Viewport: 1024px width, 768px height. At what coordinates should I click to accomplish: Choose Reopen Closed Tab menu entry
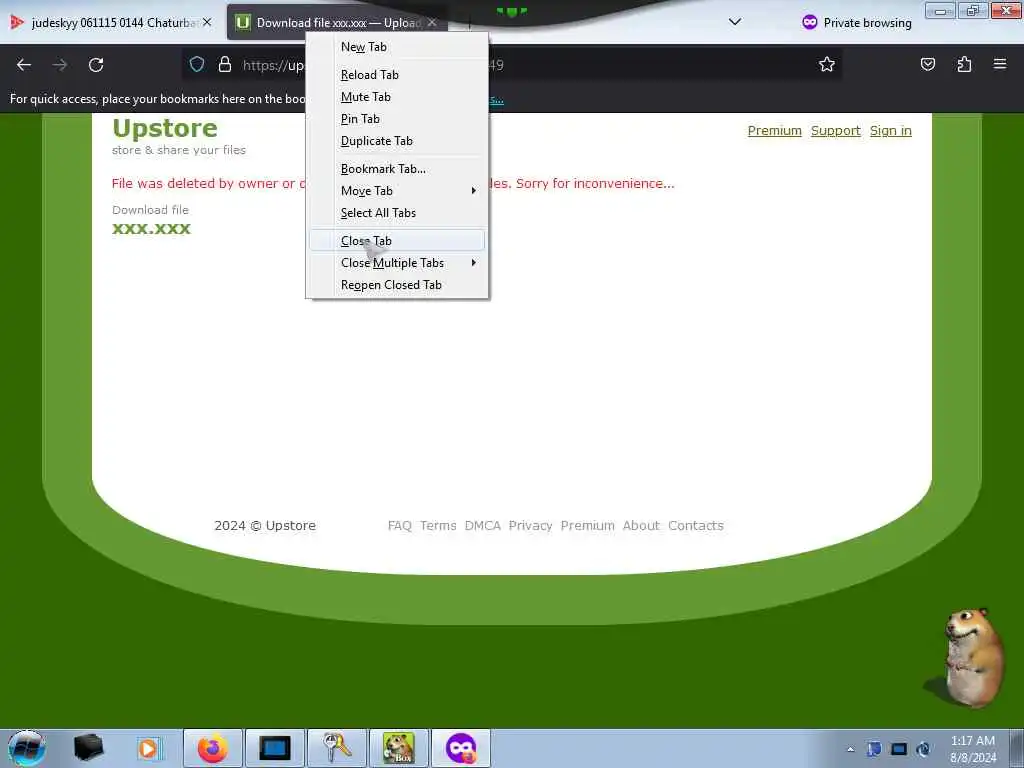coord(397,285)
